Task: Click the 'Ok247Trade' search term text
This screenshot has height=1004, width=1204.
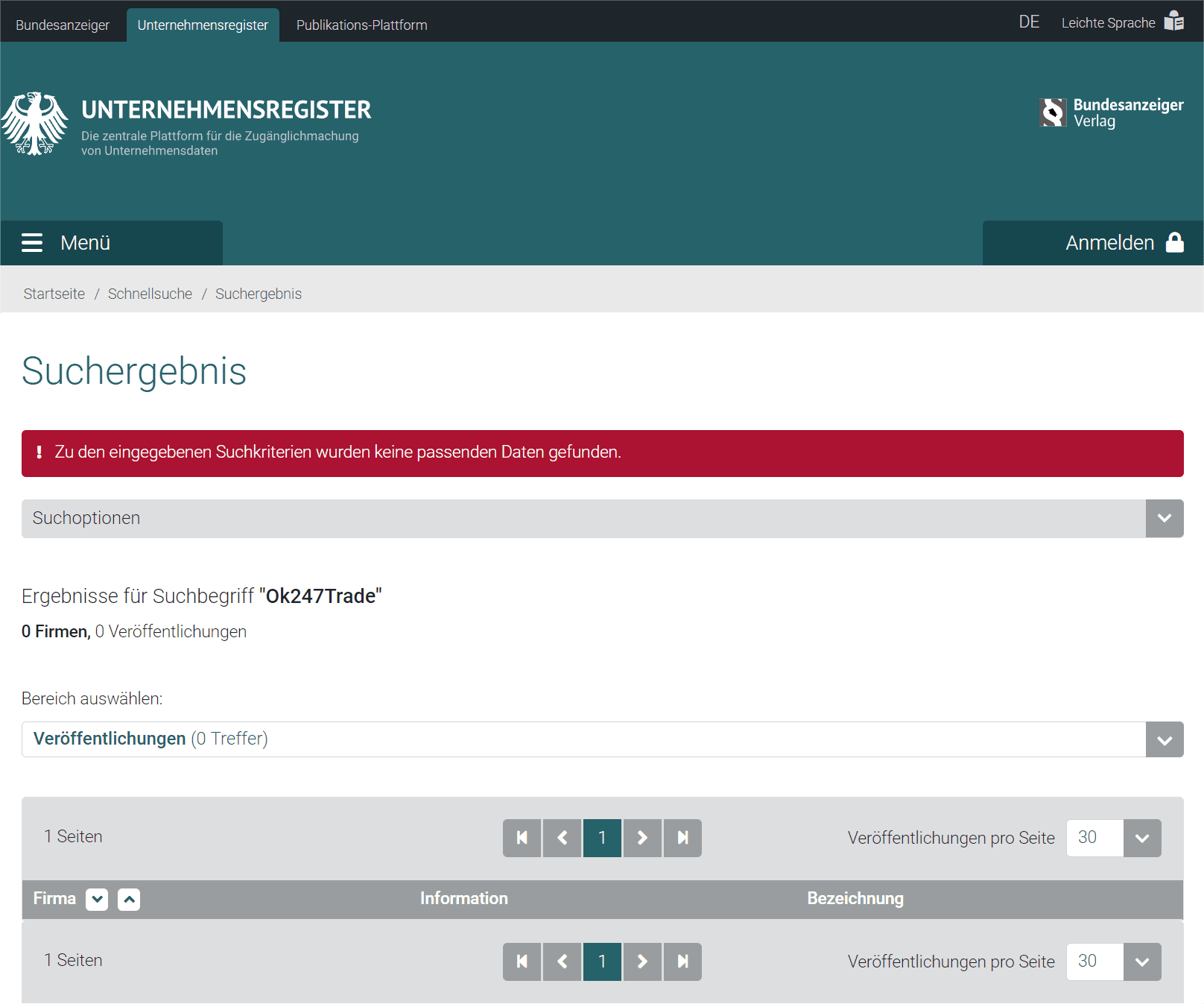Action: pyautogui.click(x=320, y=596)
